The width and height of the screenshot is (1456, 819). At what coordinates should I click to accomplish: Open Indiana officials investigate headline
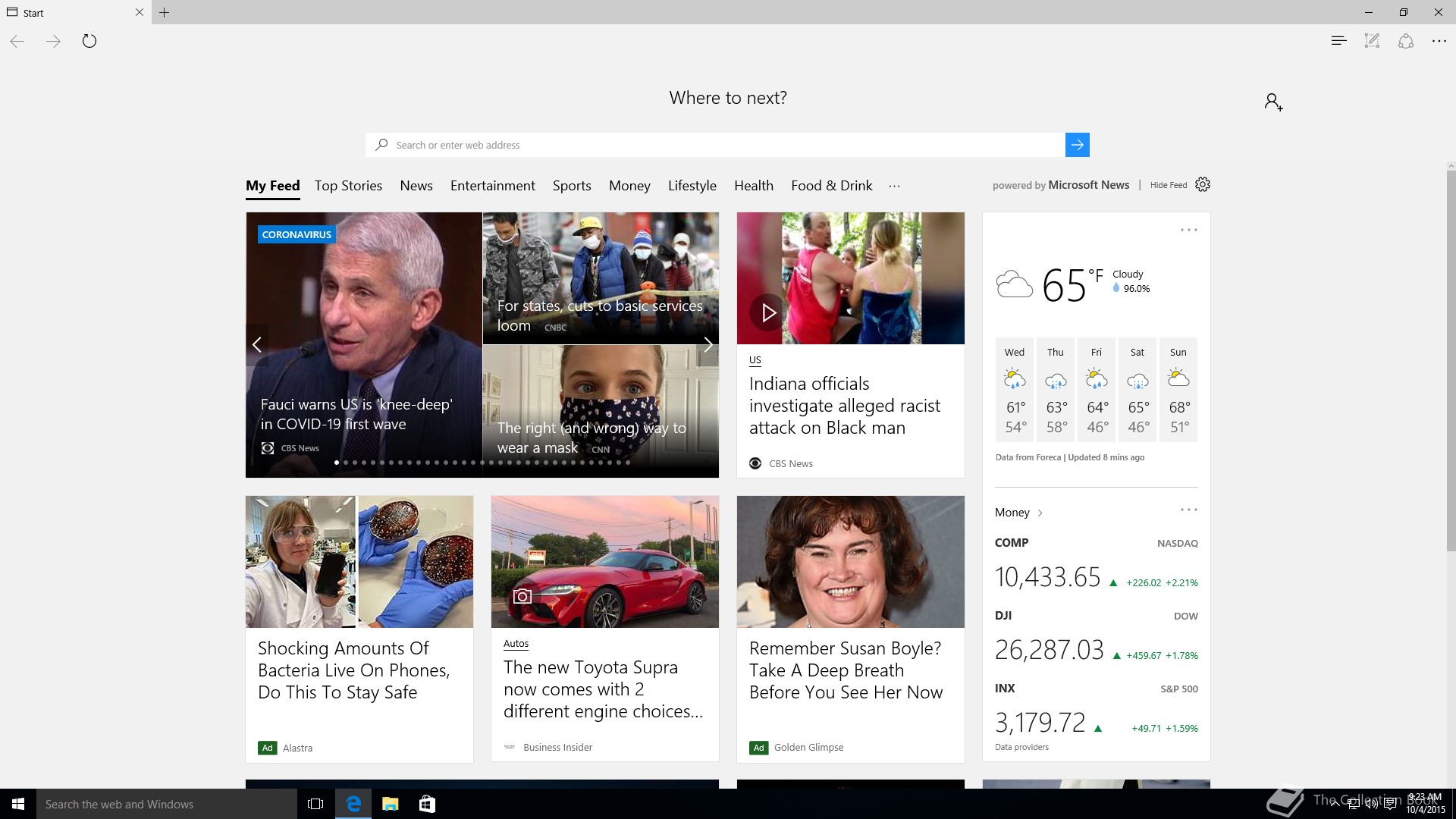click(x=845, y=406)
